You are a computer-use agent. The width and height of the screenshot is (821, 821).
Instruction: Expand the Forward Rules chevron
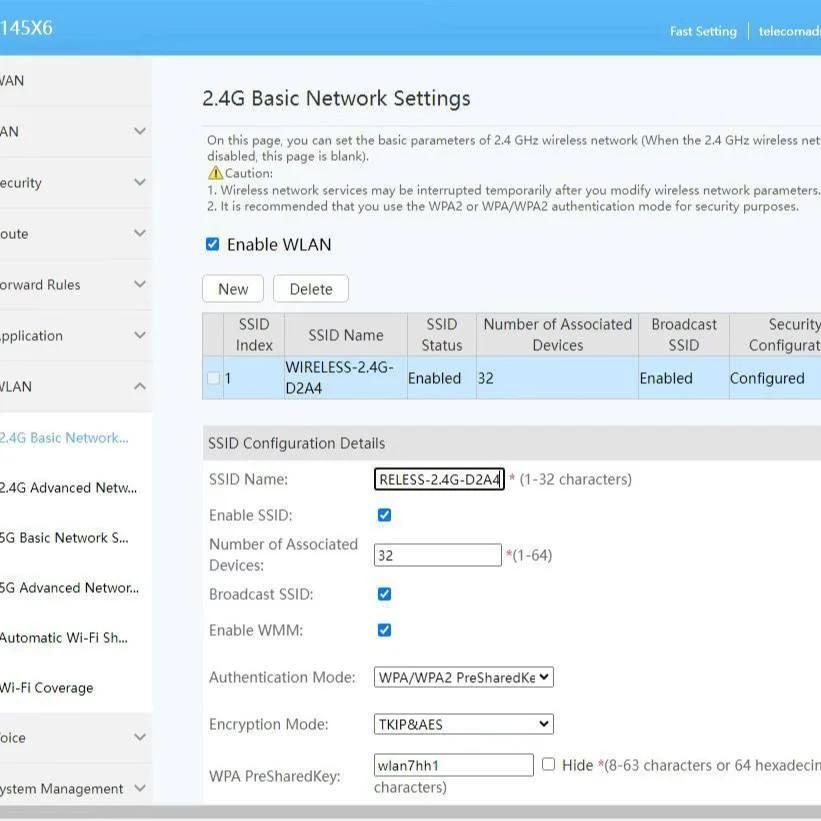pos(139,284)
